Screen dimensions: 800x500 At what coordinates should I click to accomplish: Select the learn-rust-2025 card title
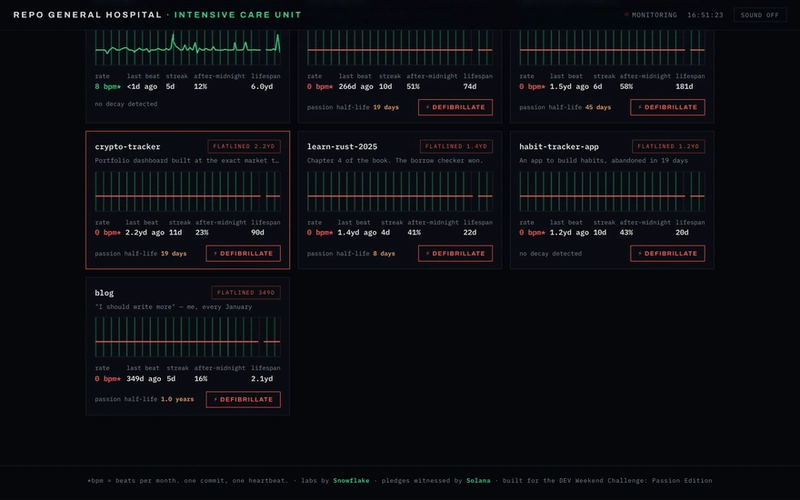[x=342, y=146]
